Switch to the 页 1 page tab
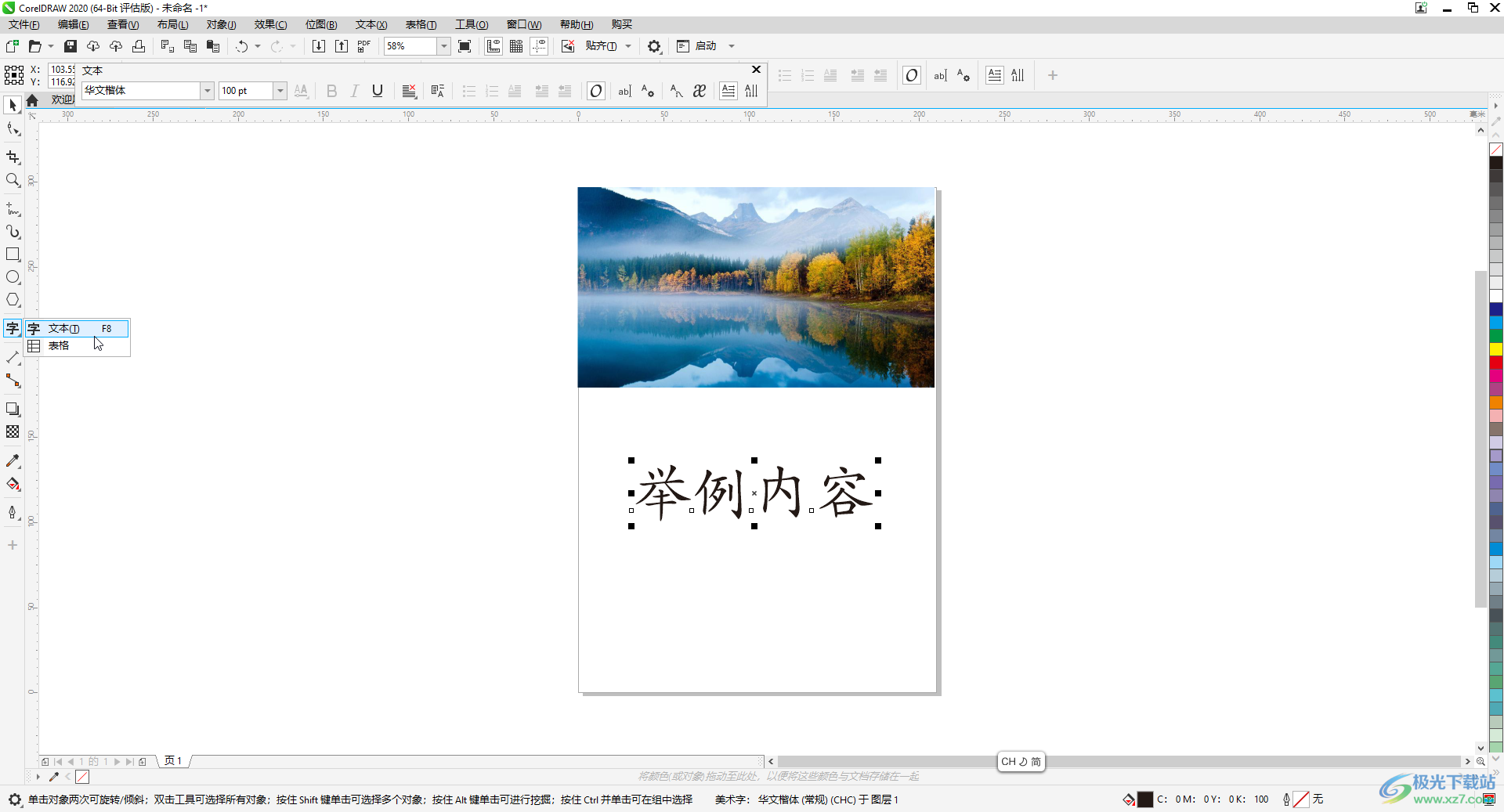The image size is (1504, 812). (x=173, y=761)
